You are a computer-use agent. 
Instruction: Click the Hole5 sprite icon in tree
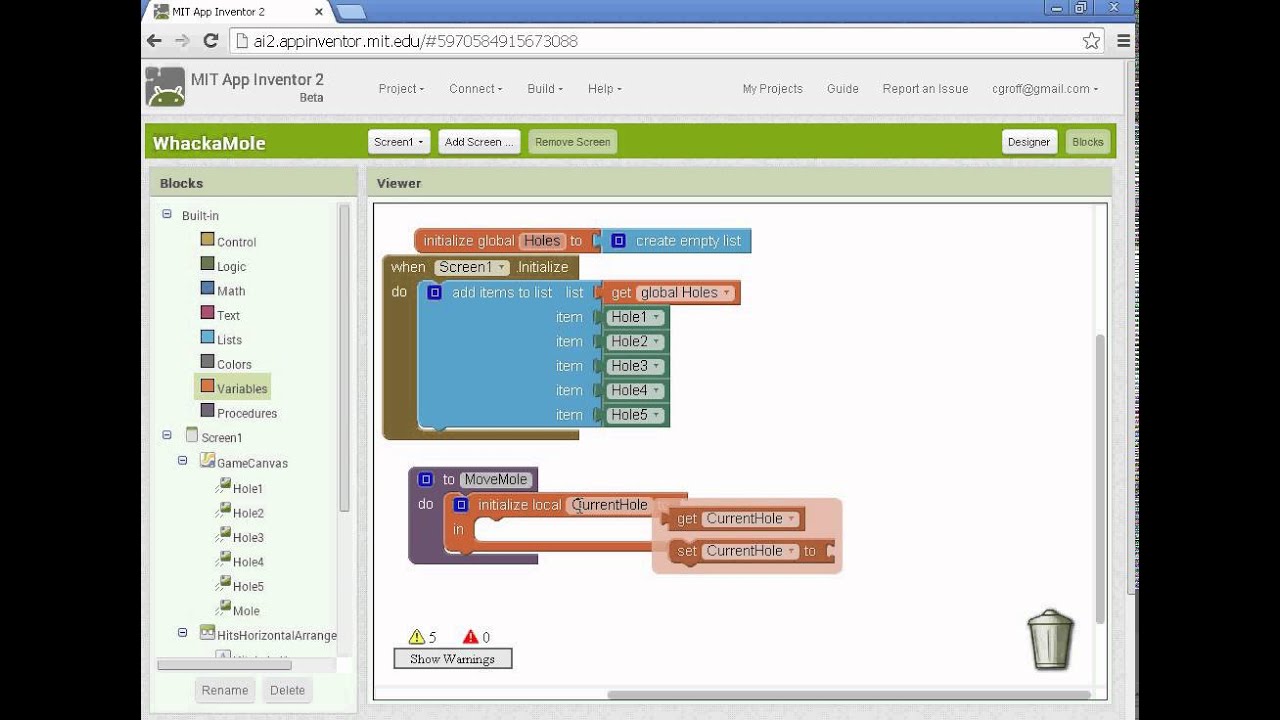[x=224, y=584]
